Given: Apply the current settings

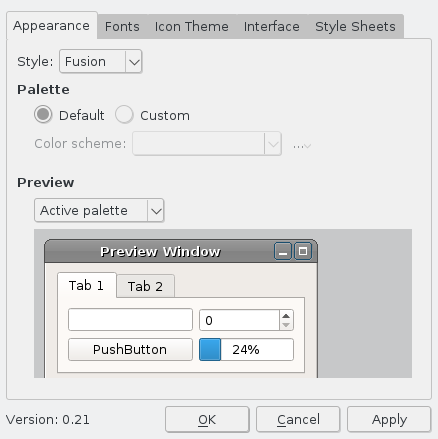Looking at the screenshot, I should point(389,419).
